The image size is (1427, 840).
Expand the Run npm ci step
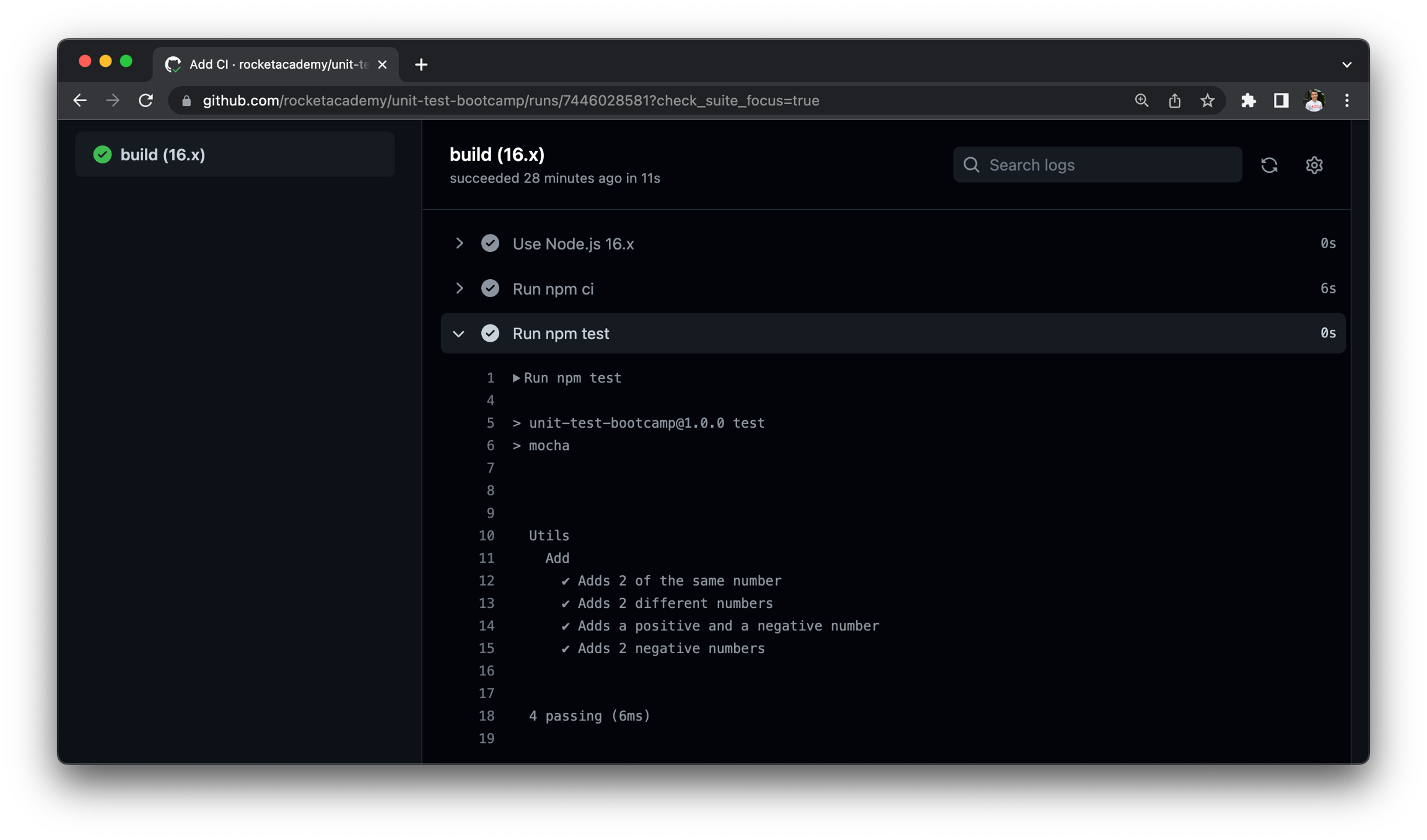coord(459,288)
